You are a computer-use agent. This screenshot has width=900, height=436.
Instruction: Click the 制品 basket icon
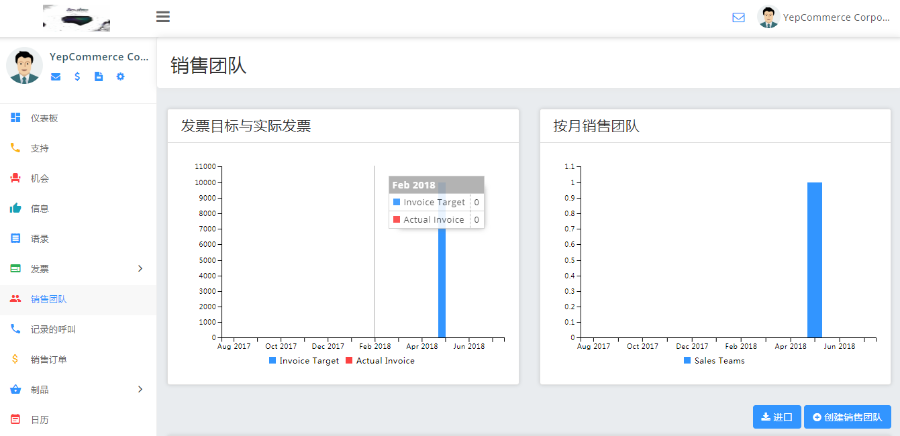tap(15, 390)
